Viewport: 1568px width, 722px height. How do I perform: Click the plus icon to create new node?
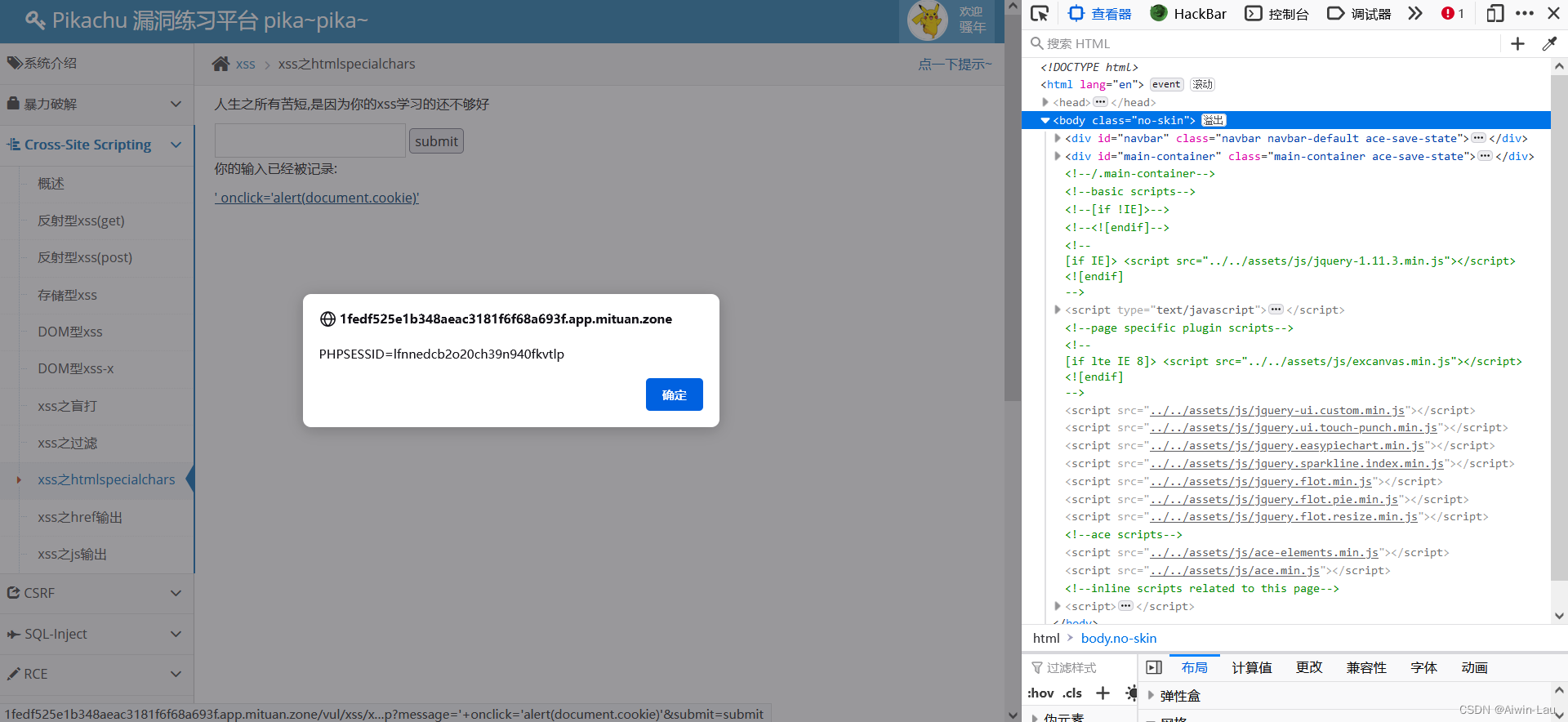[x=1517, y=43]
